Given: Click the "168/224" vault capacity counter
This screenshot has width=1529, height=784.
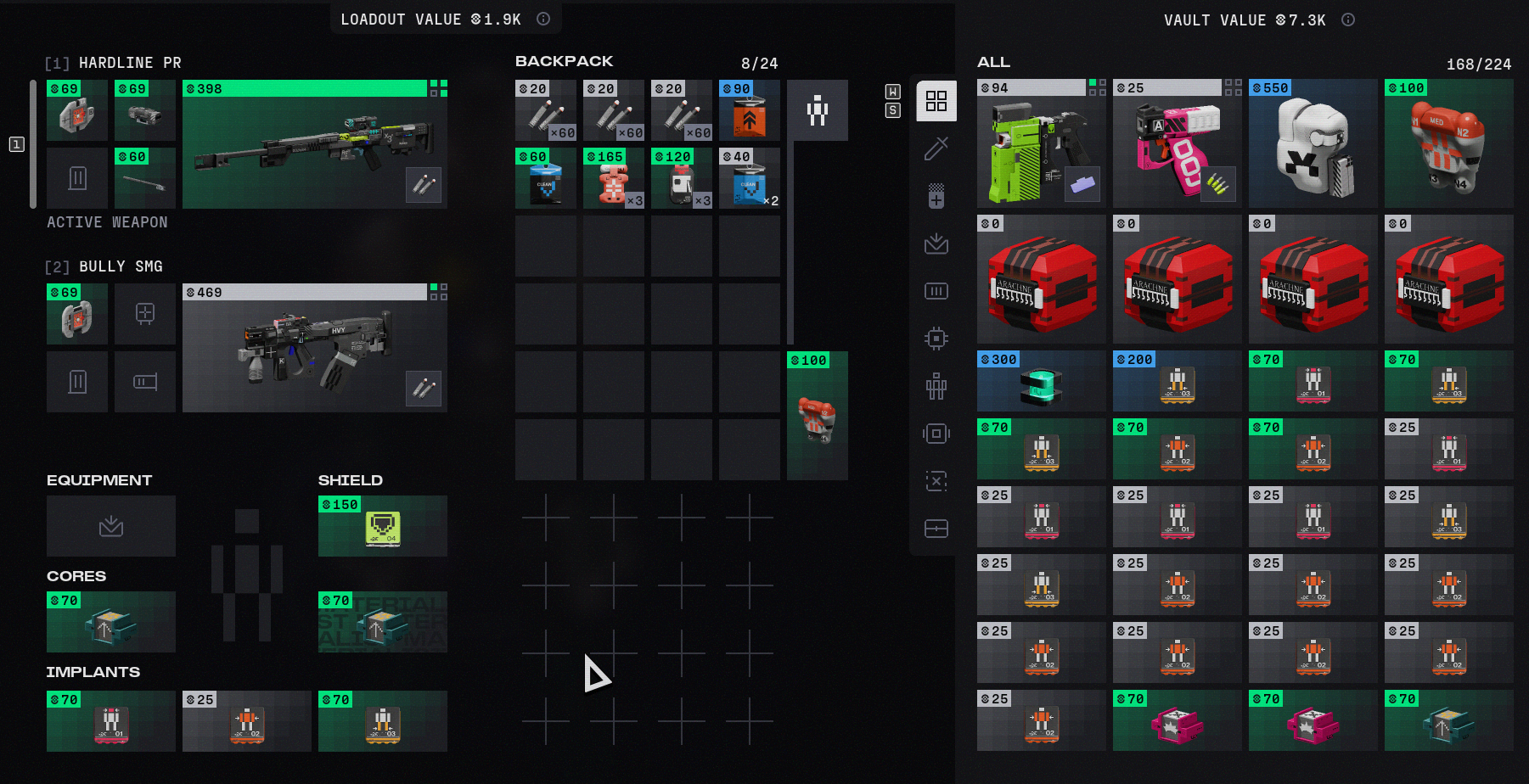Looking at the screenshot, I should (x=1479, y=64).
